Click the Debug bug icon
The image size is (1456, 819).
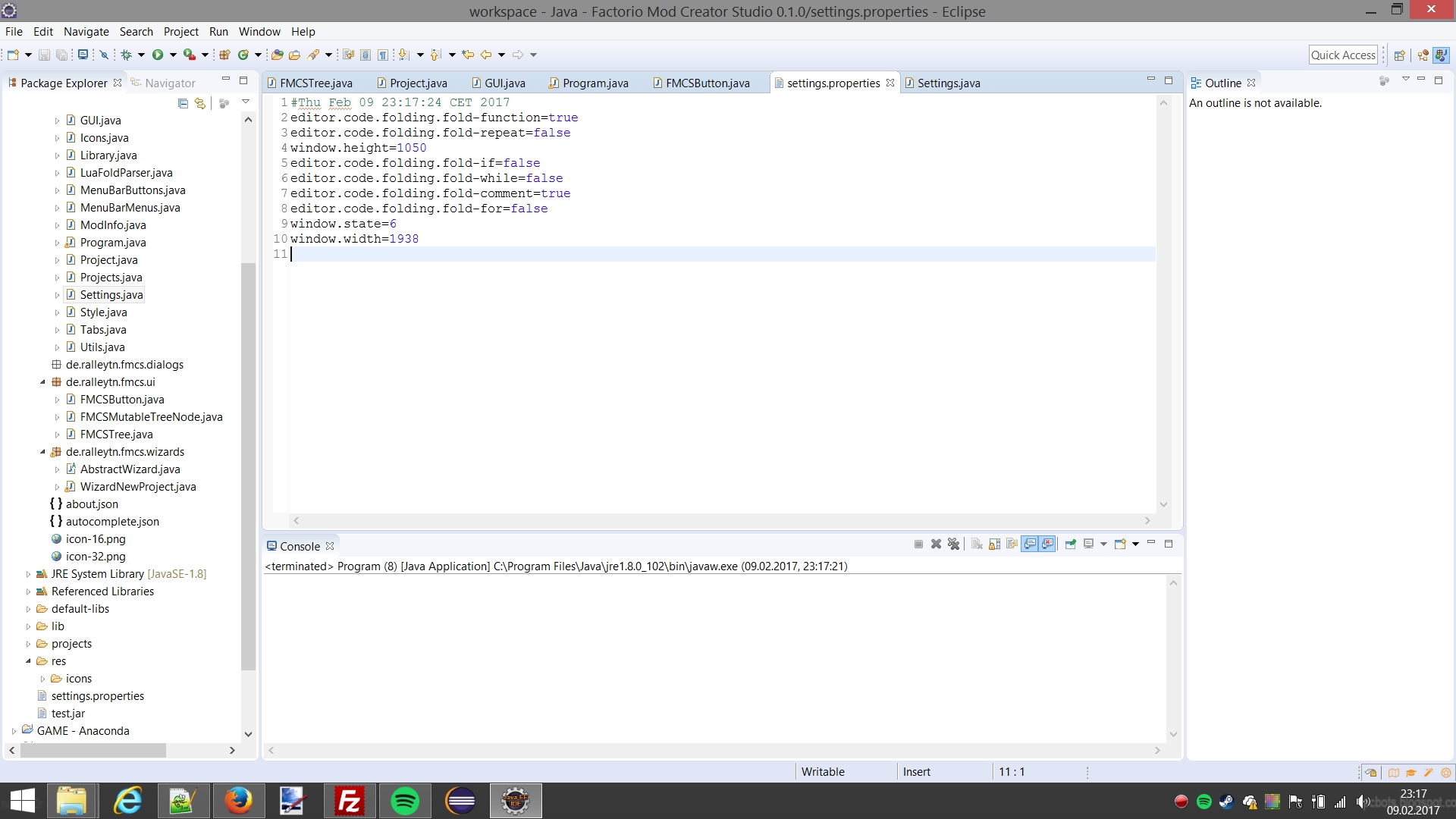[127, 55]
